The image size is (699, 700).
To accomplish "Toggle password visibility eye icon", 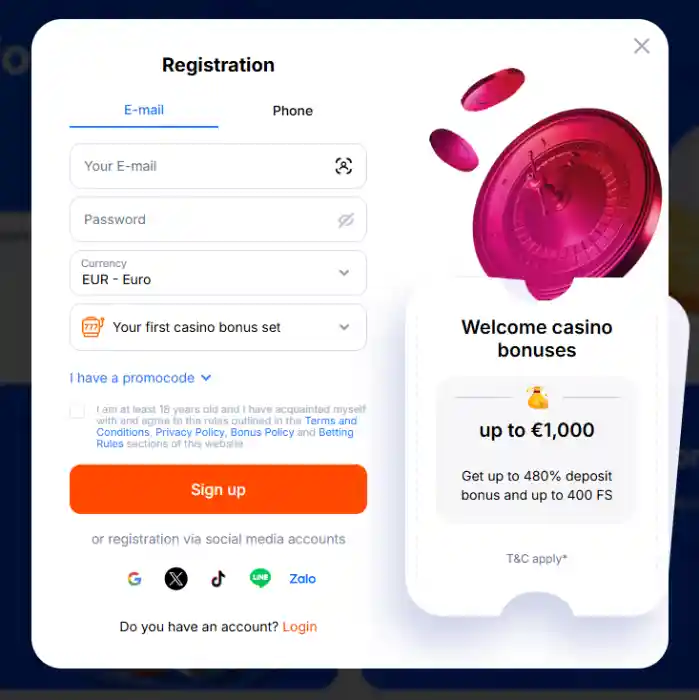I will (345, 220).
